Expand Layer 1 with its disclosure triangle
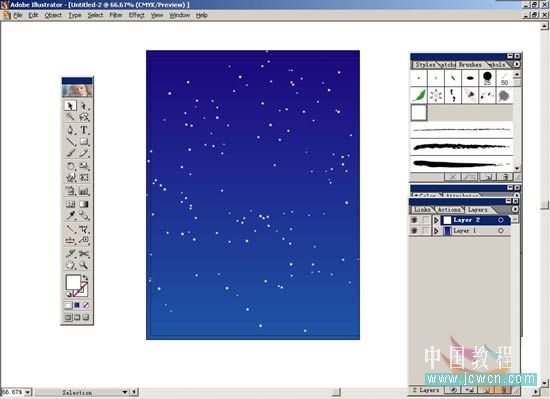The height and width of the screenshot is (399, 550). pyautogui.click(x=436, y=231)
